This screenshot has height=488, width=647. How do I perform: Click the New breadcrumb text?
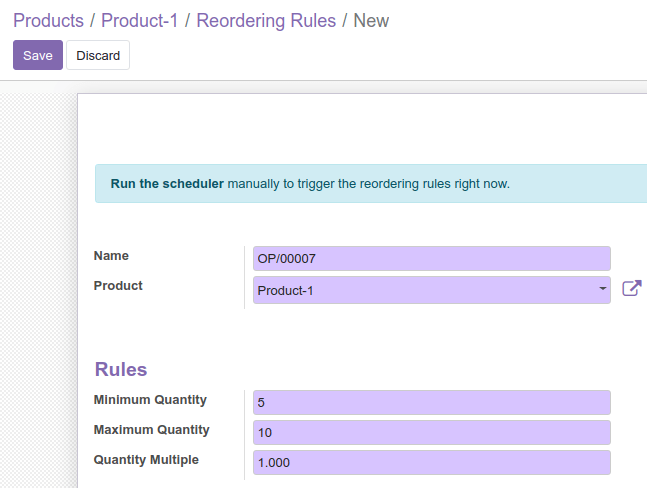pos(371,21)
